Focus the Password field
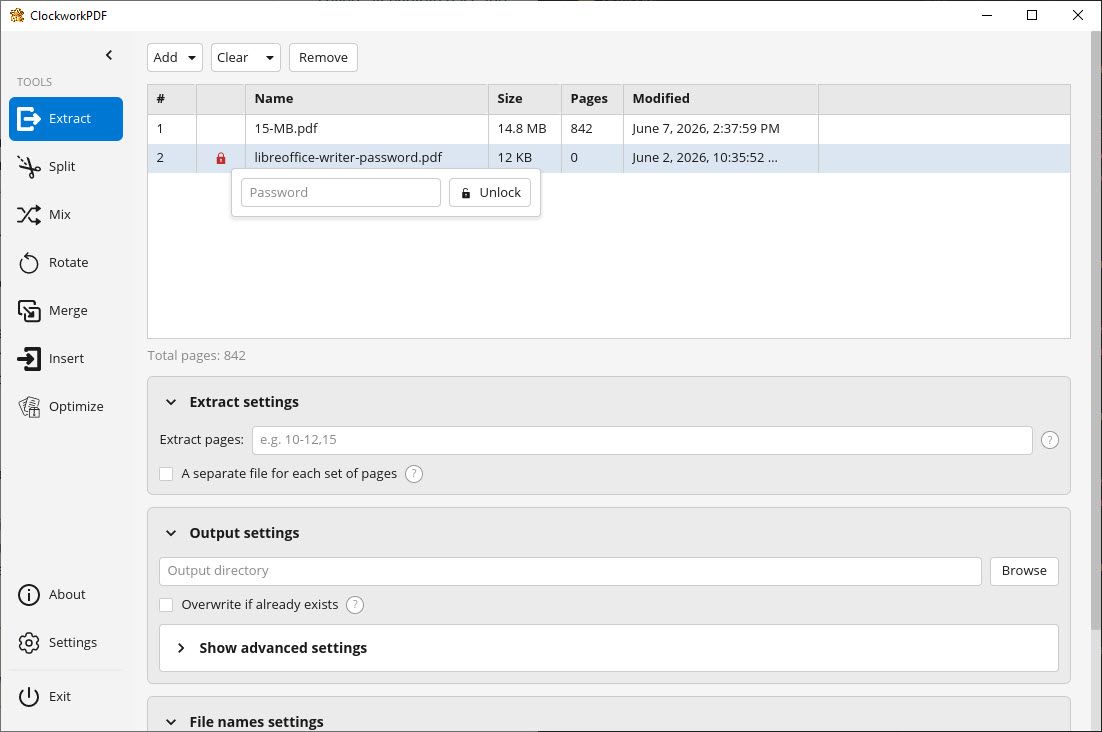 [x=341, y=192]
